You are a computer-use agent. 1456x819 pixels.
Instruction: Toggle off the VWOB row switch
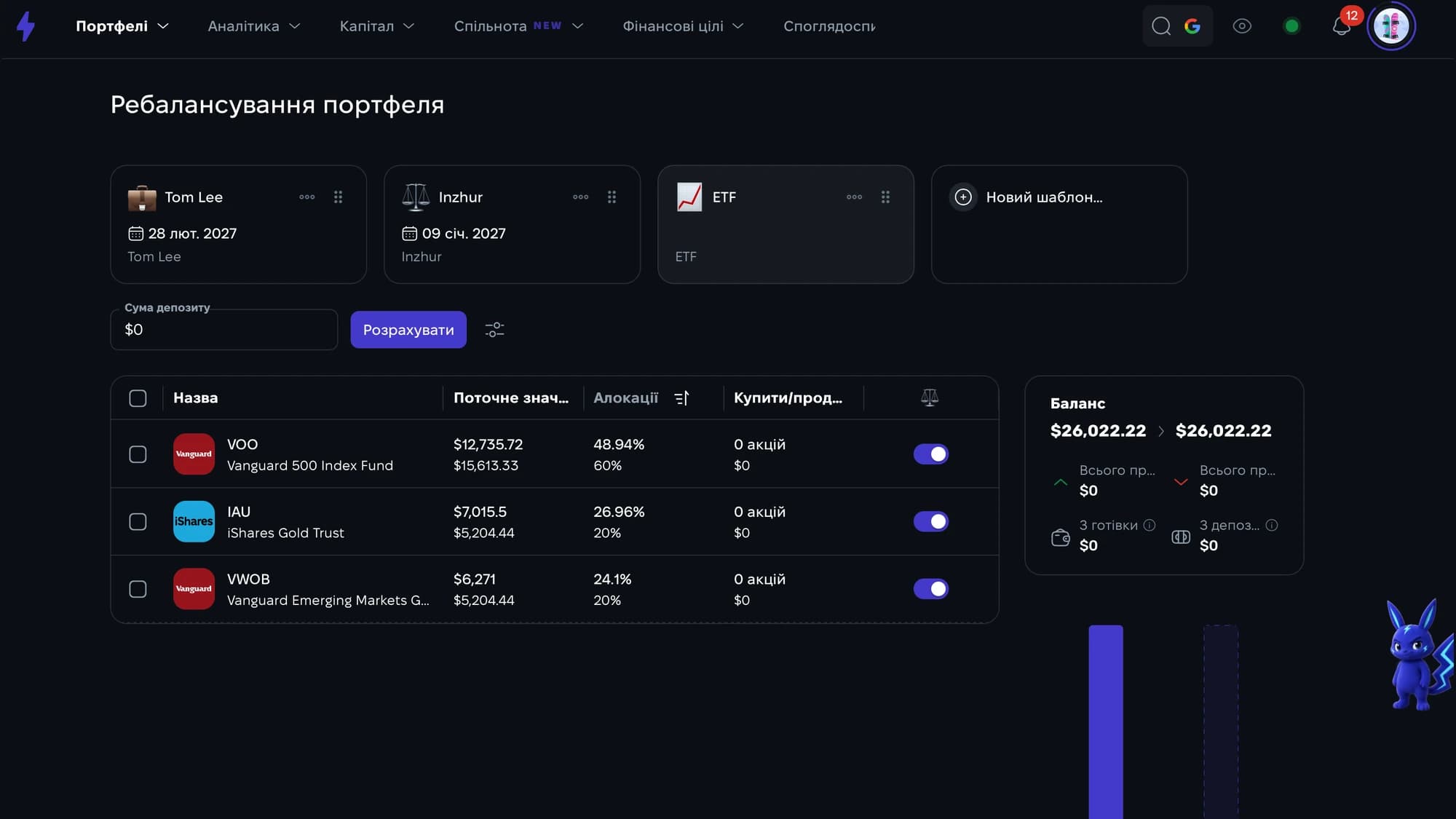click(931, 588)
